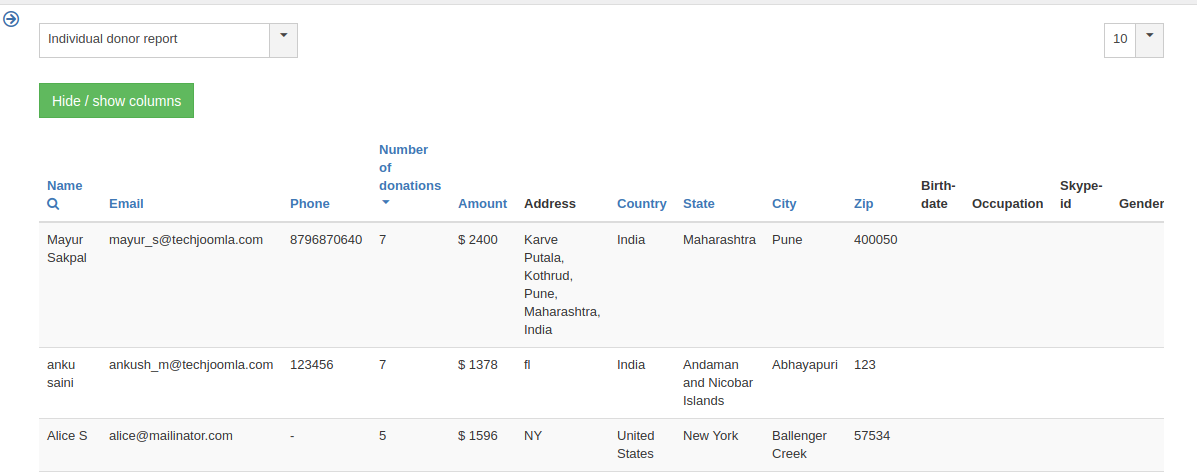
Task: Sort by the Country column header
Action: [641, 204]
